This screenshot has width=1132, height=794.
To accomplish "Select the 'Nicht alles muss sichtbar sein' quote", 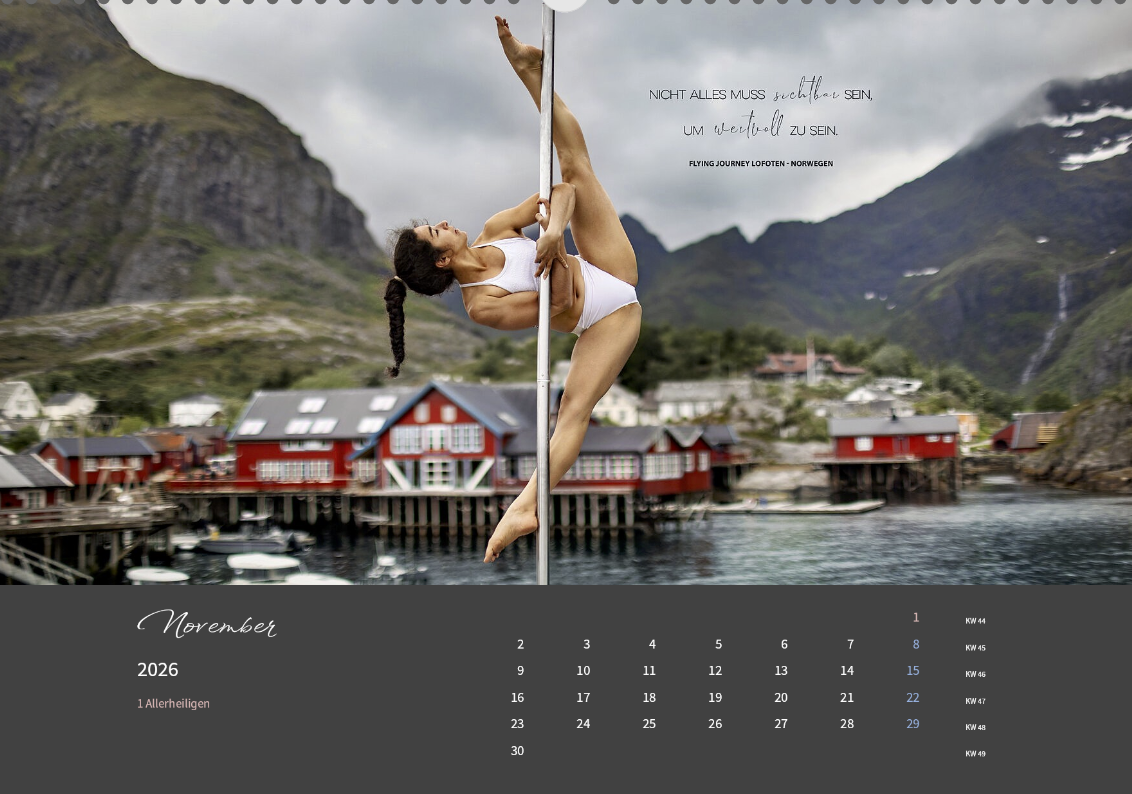I will (x=760, y=95).
